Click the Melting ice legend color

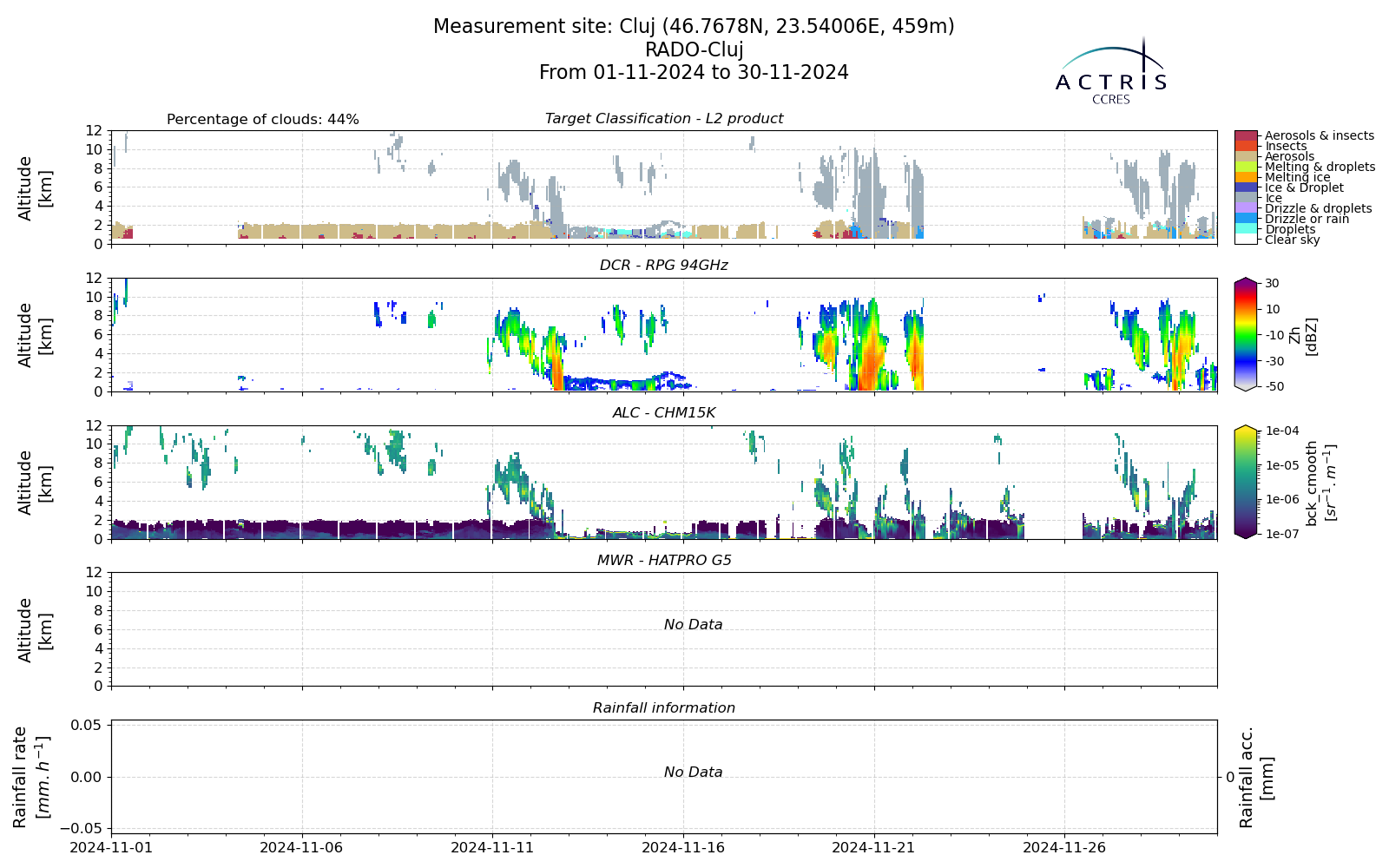click(1246, 177)
